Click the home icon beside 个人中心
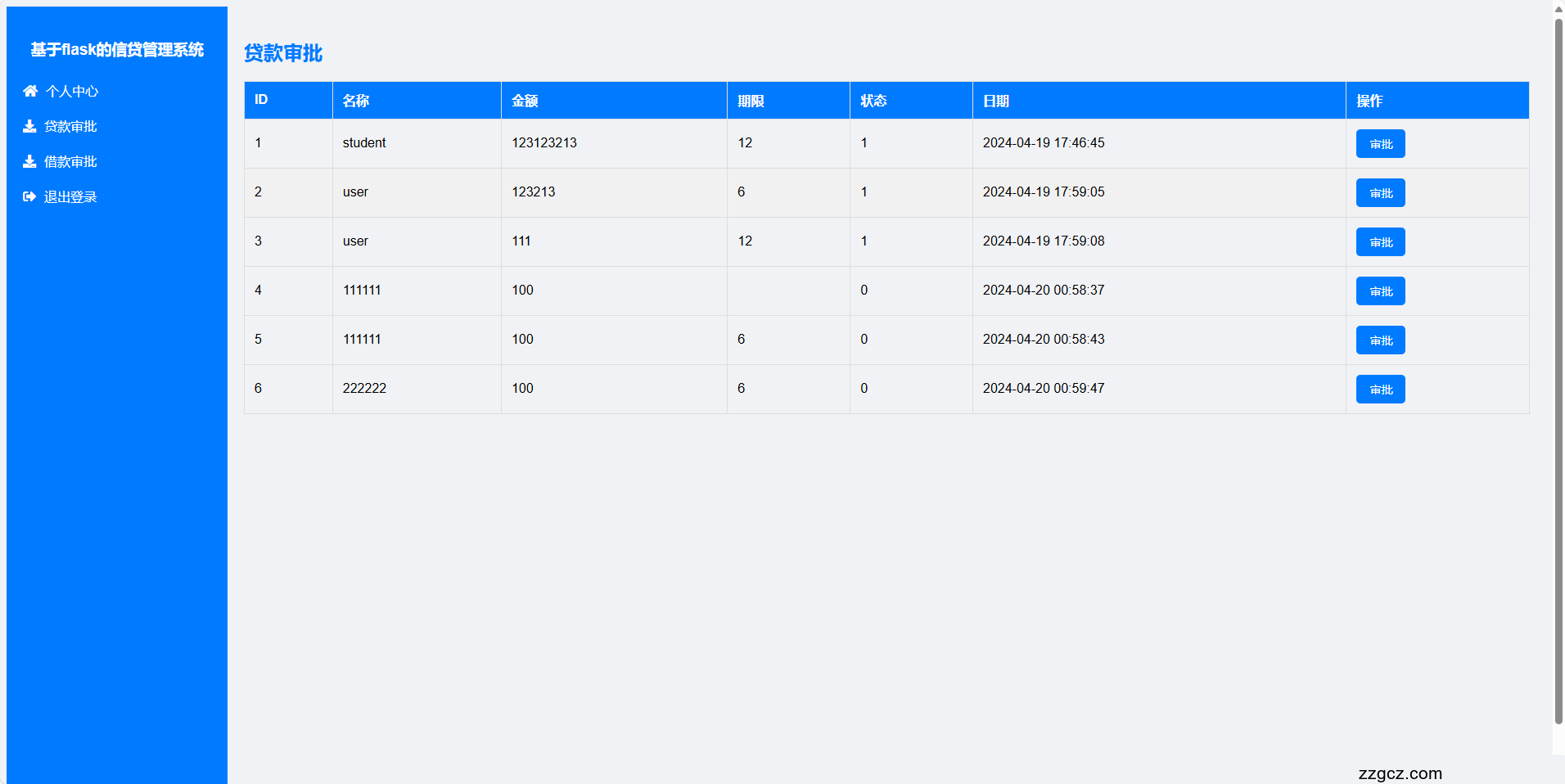Viewport: 1565px width, 784px height. [30, 91]
